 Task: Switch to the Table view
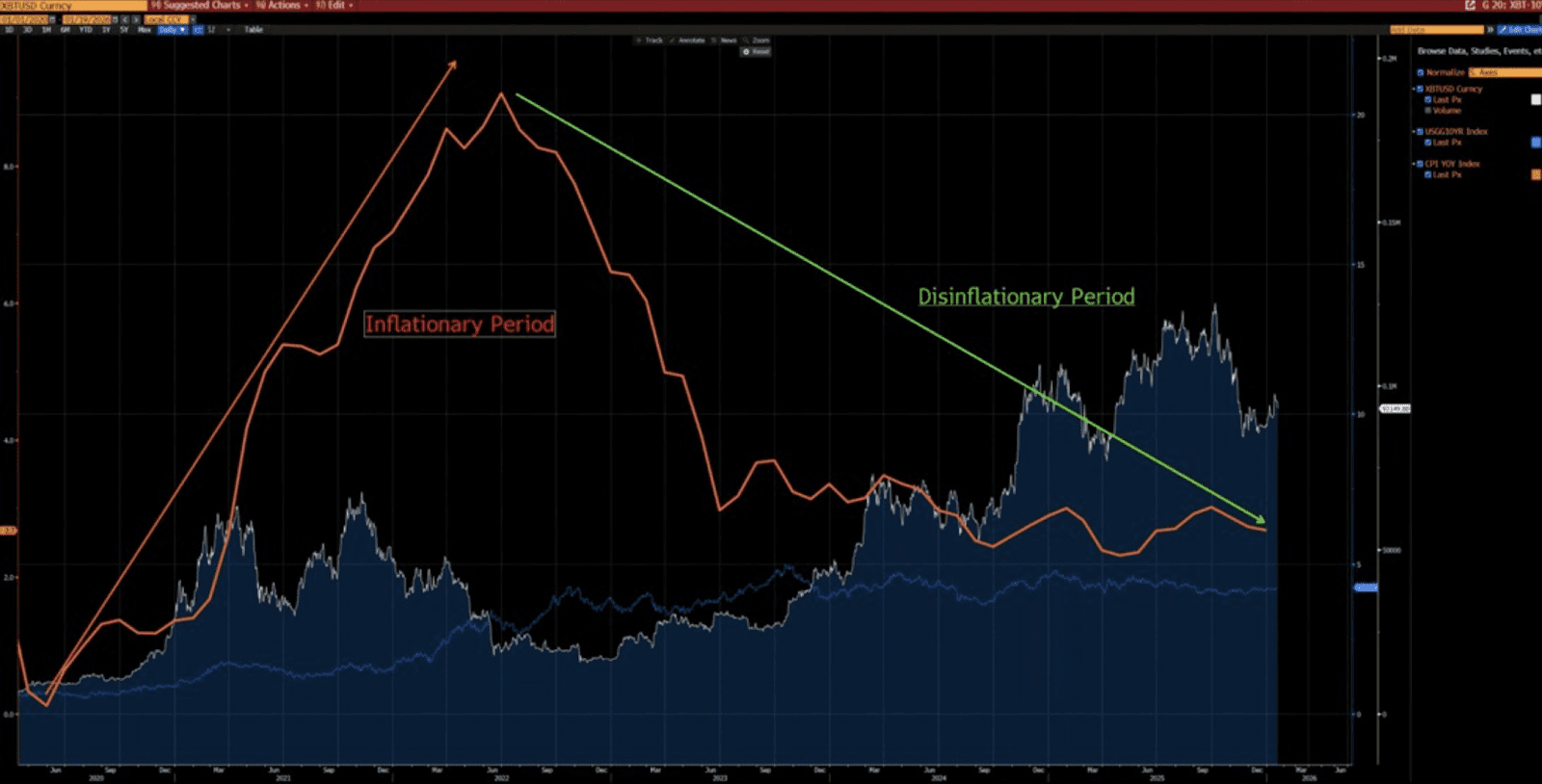tap(253, 30)
